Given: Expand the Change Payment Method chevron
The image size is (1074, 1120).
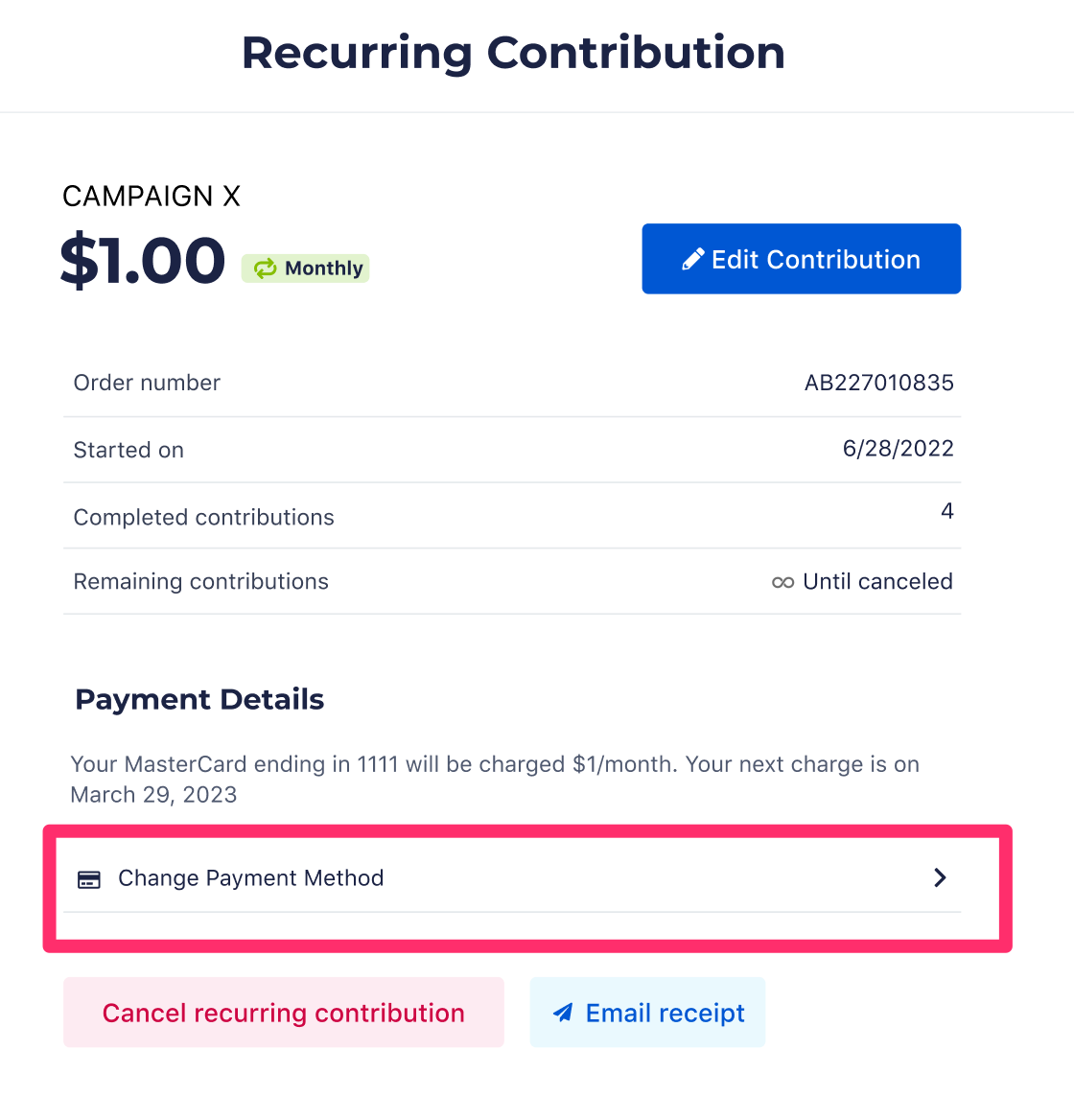Looking at the screenshot, I should tap(941, 877).
